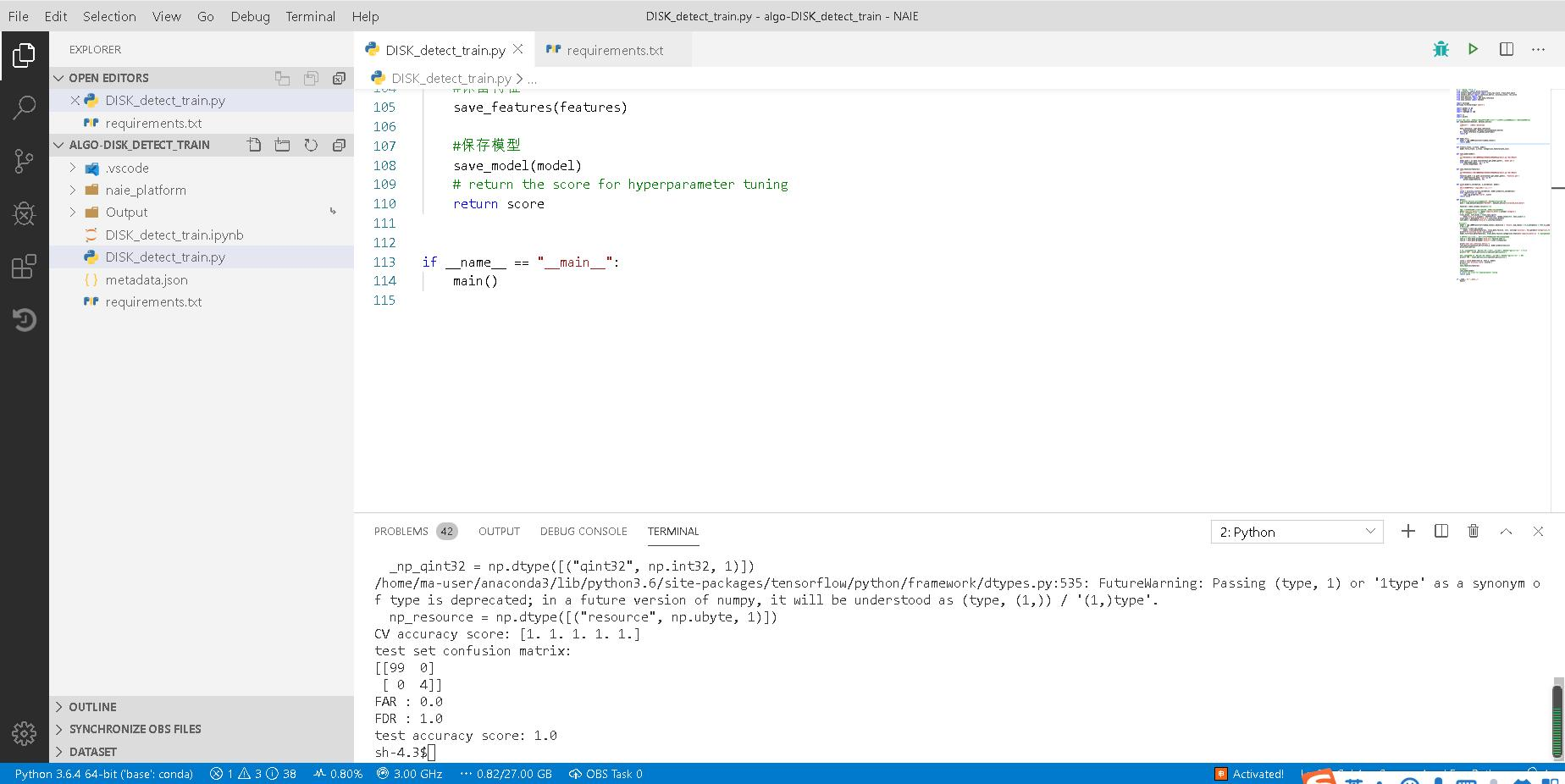Select the TERMINAL panel tab
1565x784 pixels.
[x=673, y=531]
